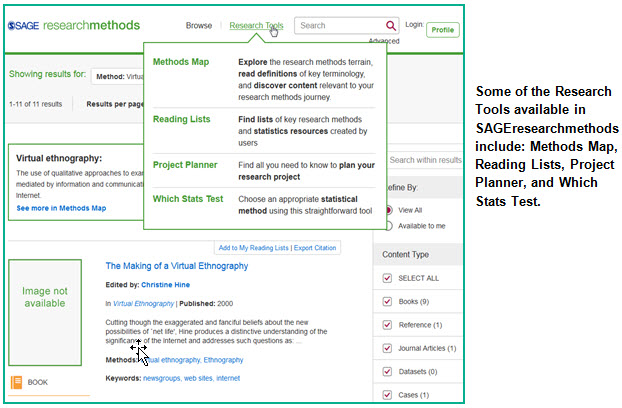Toggle the Datasets (0) checkbox
This screenshot has width=622, height=408.
click(387, 372)
